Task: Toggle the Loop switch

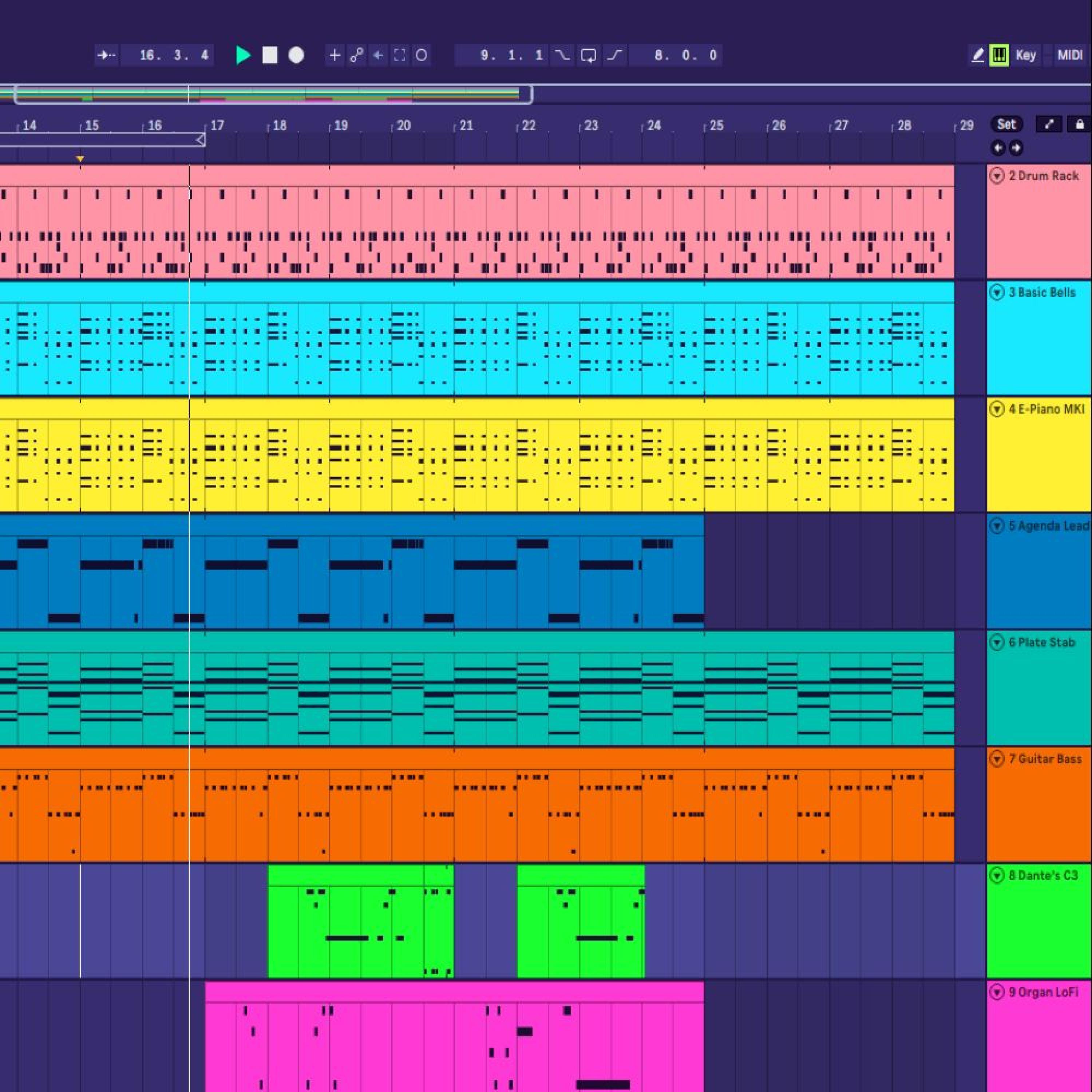Action: click(x=588, y=55)
